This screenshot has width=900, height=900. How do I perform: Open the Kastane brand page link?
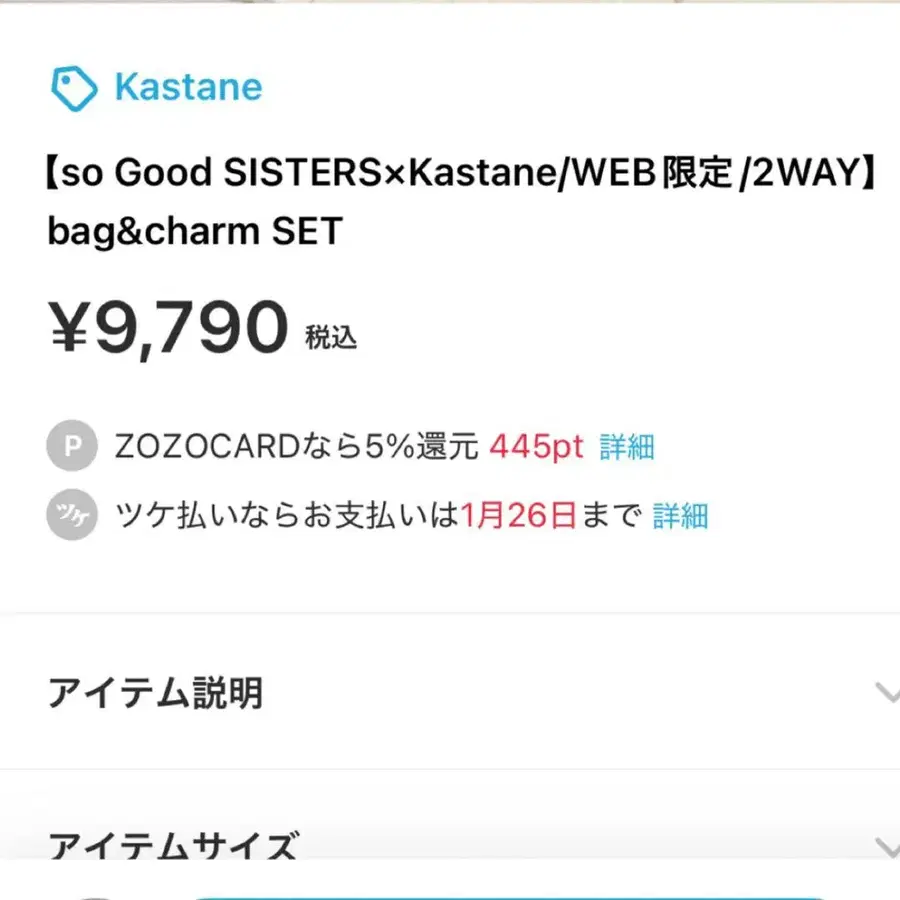click(x=188, y=88)
